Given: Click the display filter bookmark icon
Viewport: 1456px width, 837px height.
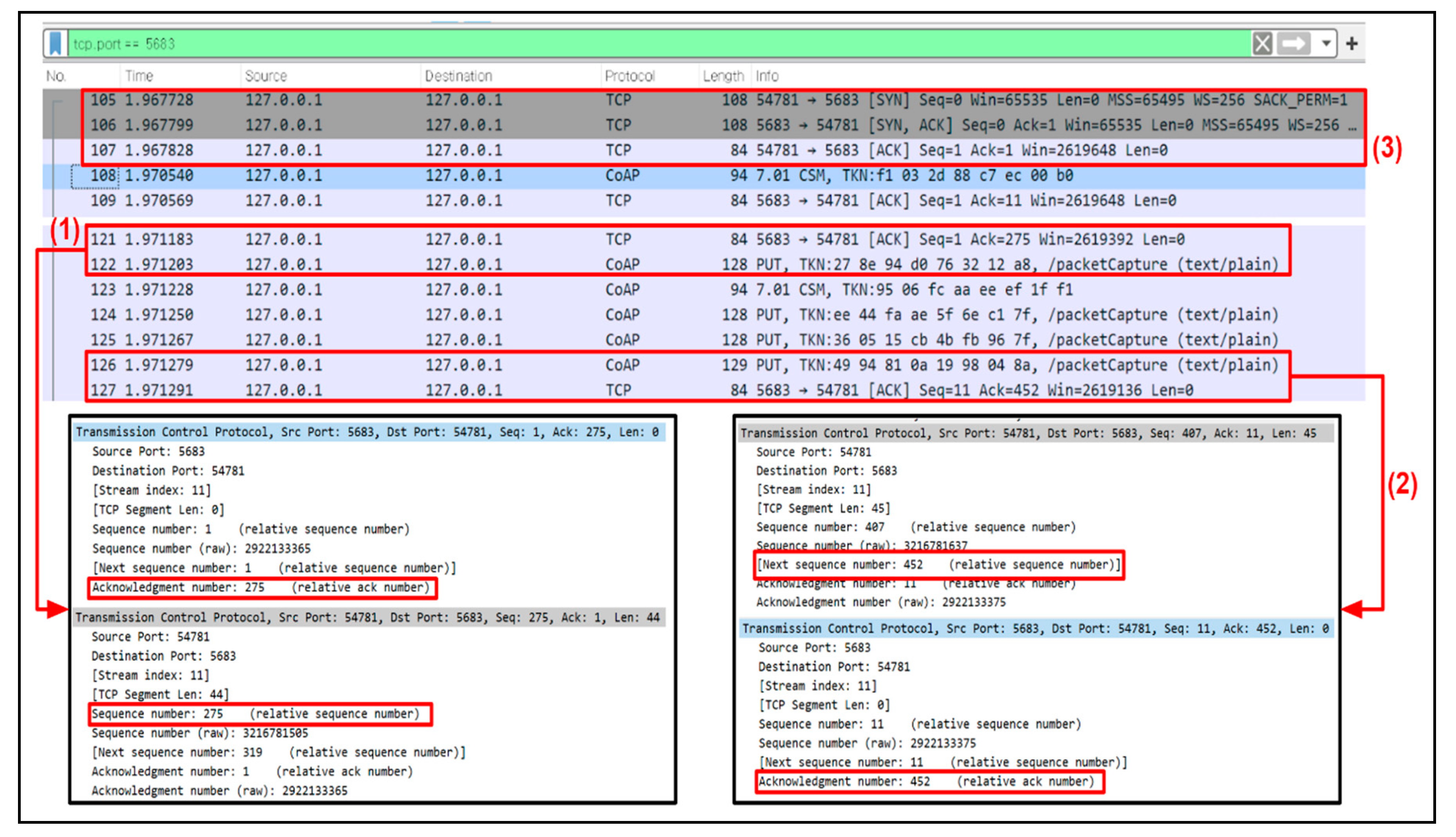Looking at the screenshot, I should click(x=55, y=44).
